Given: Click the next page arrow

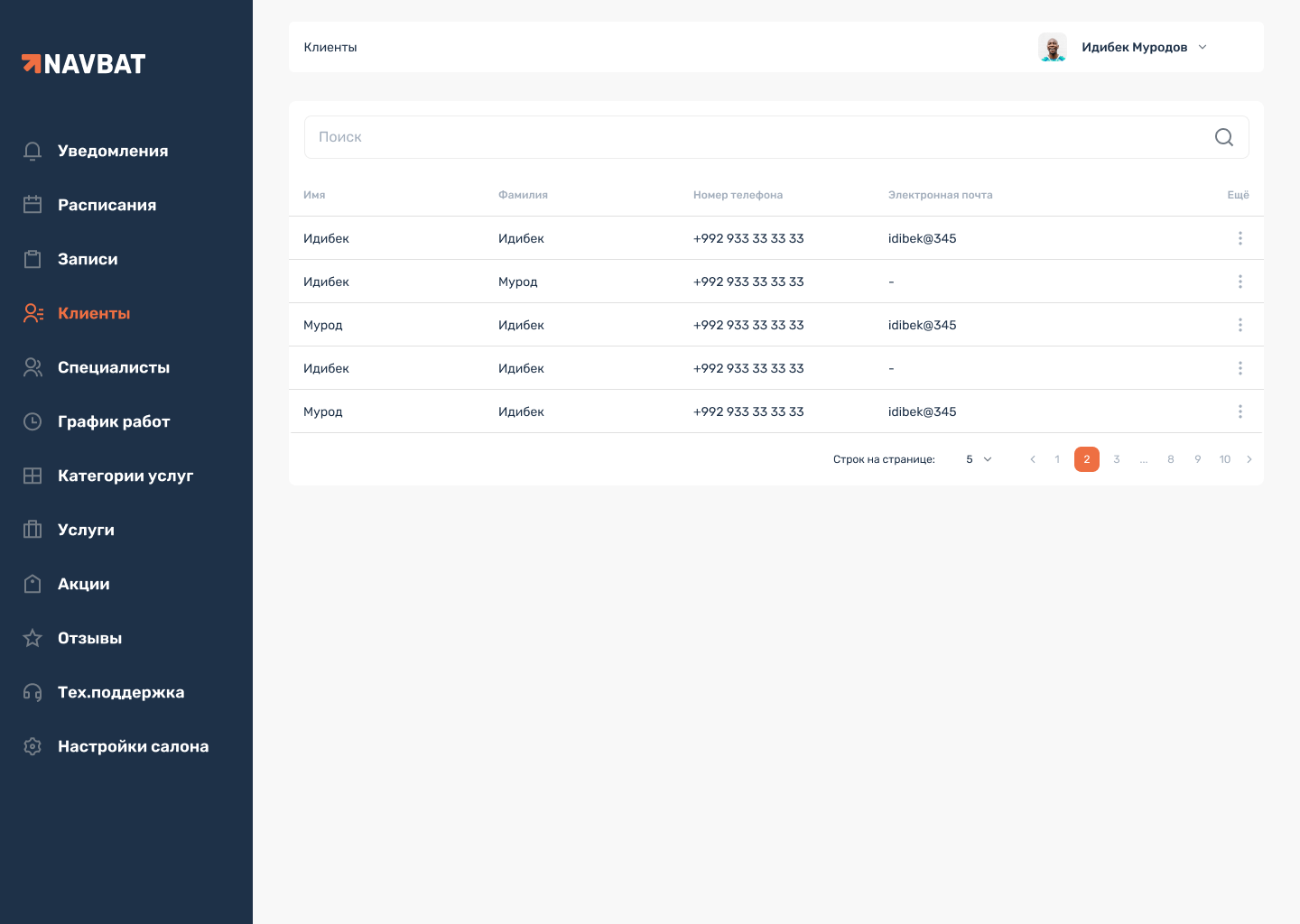Looking at the screenshot, I should 1249,459.
